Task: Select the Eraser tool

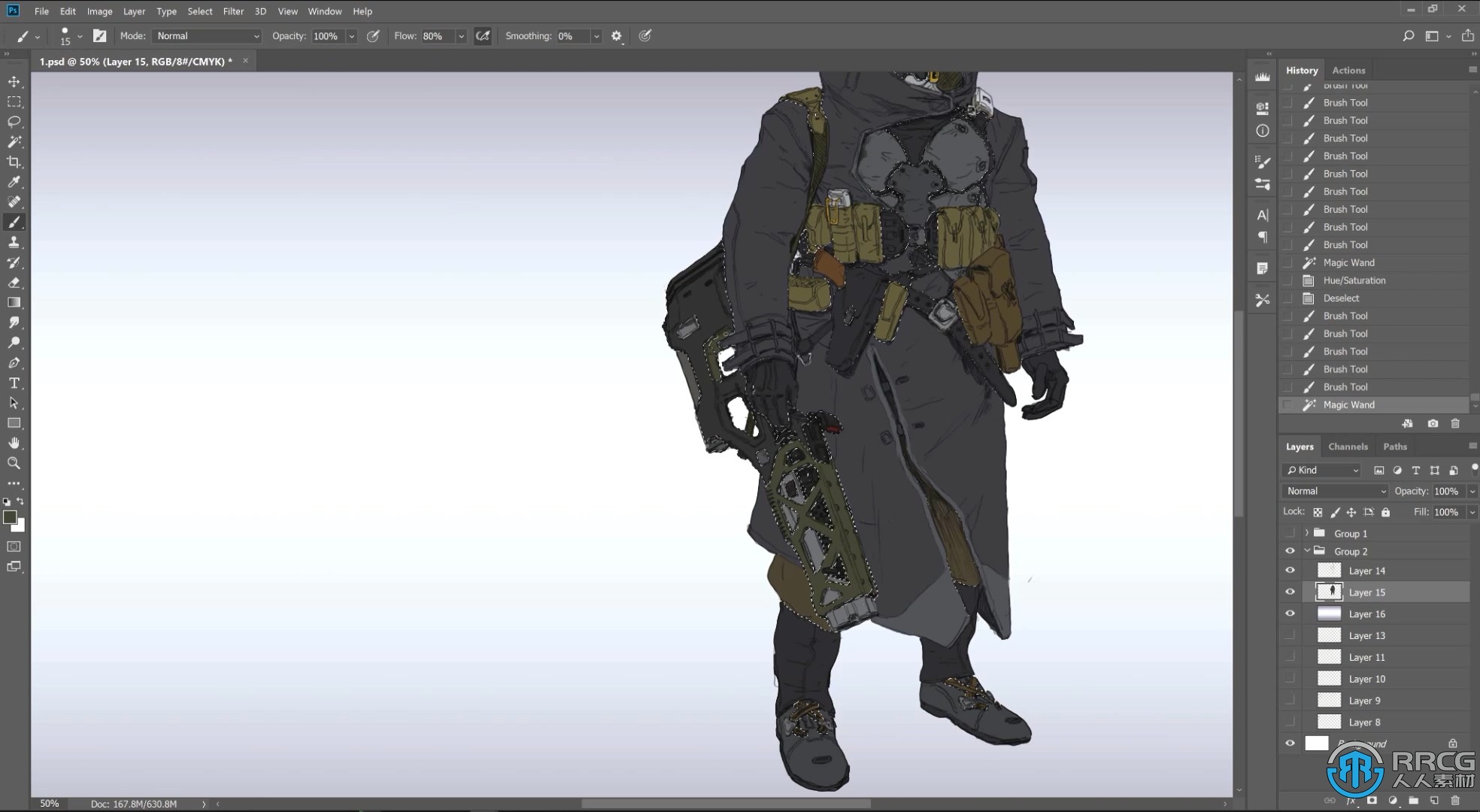Action: coord(14,283)
